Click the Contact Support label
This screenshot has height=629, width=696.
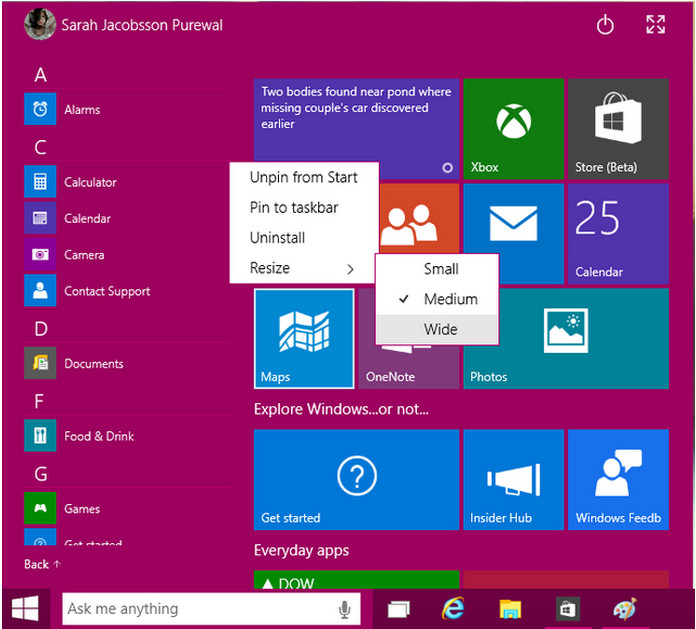(x=107, y=291)
